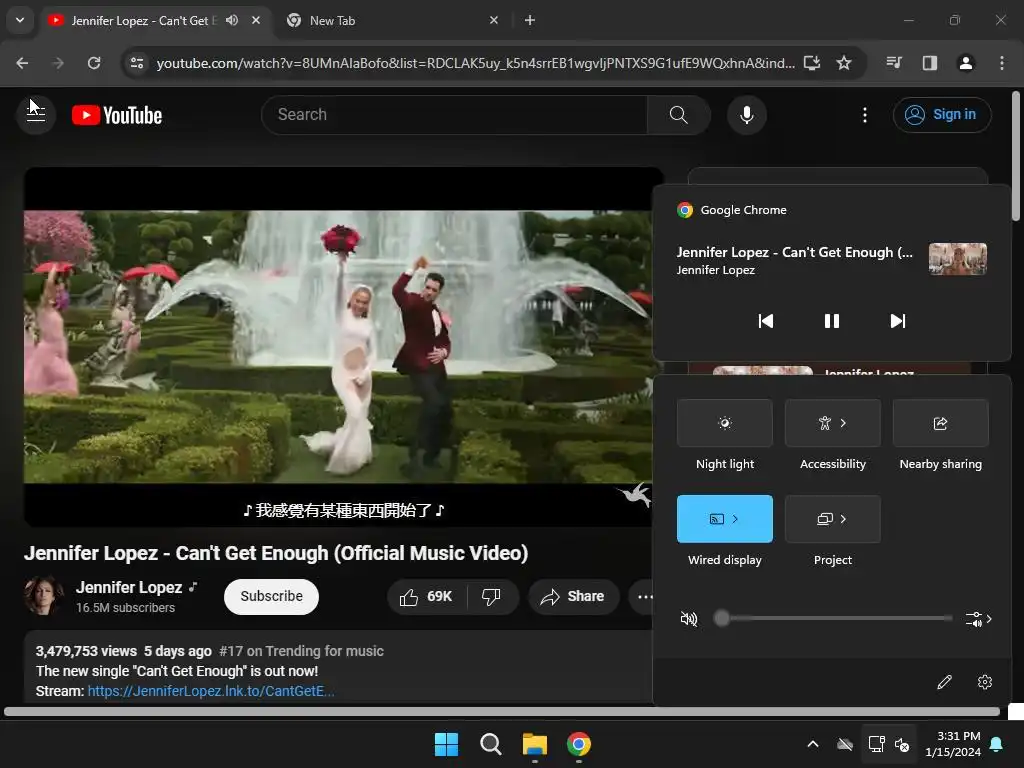Toggle Nearby sharing quick setting

coord(940,423)
